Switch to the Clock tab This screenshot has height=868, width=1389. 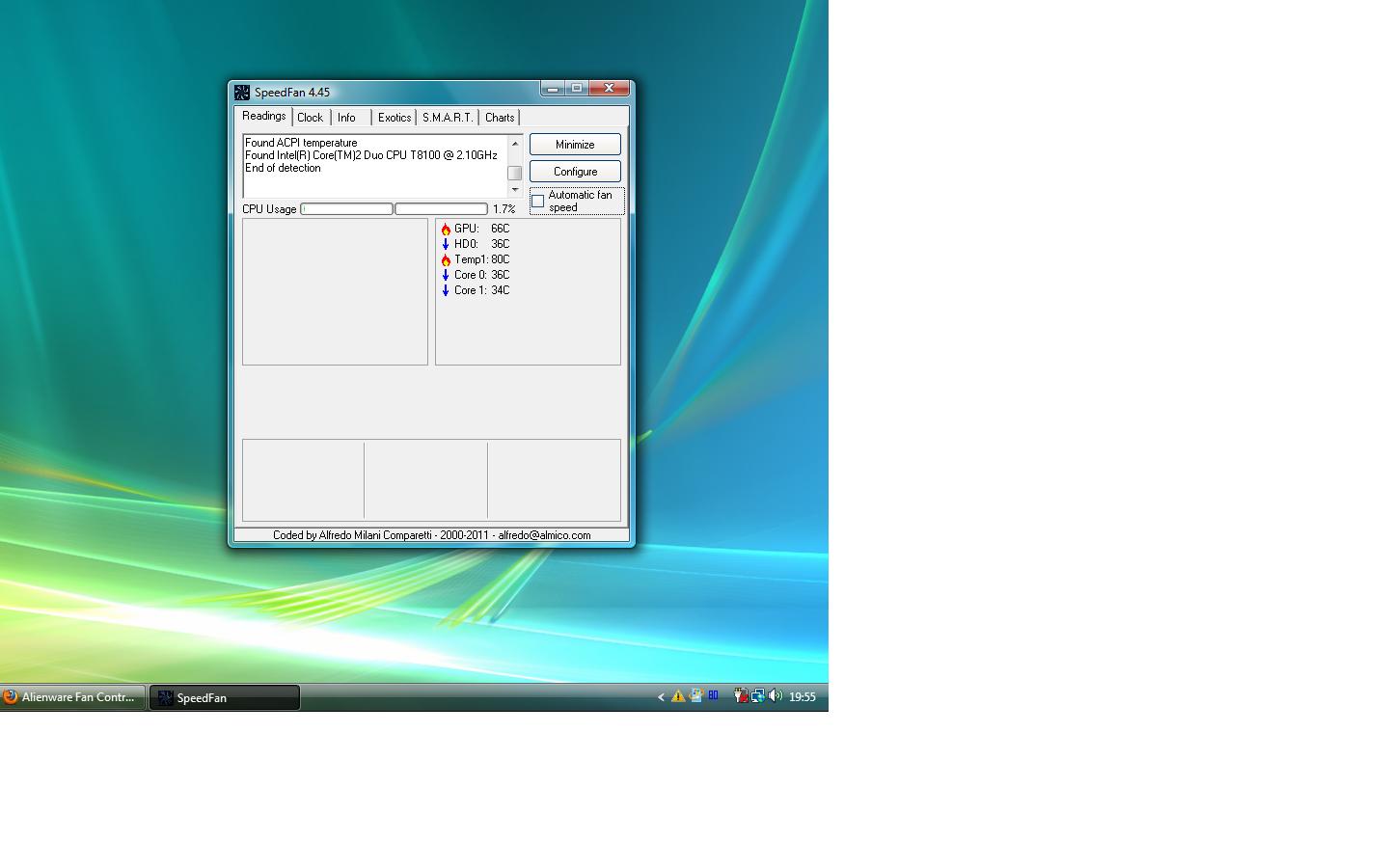[311, 118]
